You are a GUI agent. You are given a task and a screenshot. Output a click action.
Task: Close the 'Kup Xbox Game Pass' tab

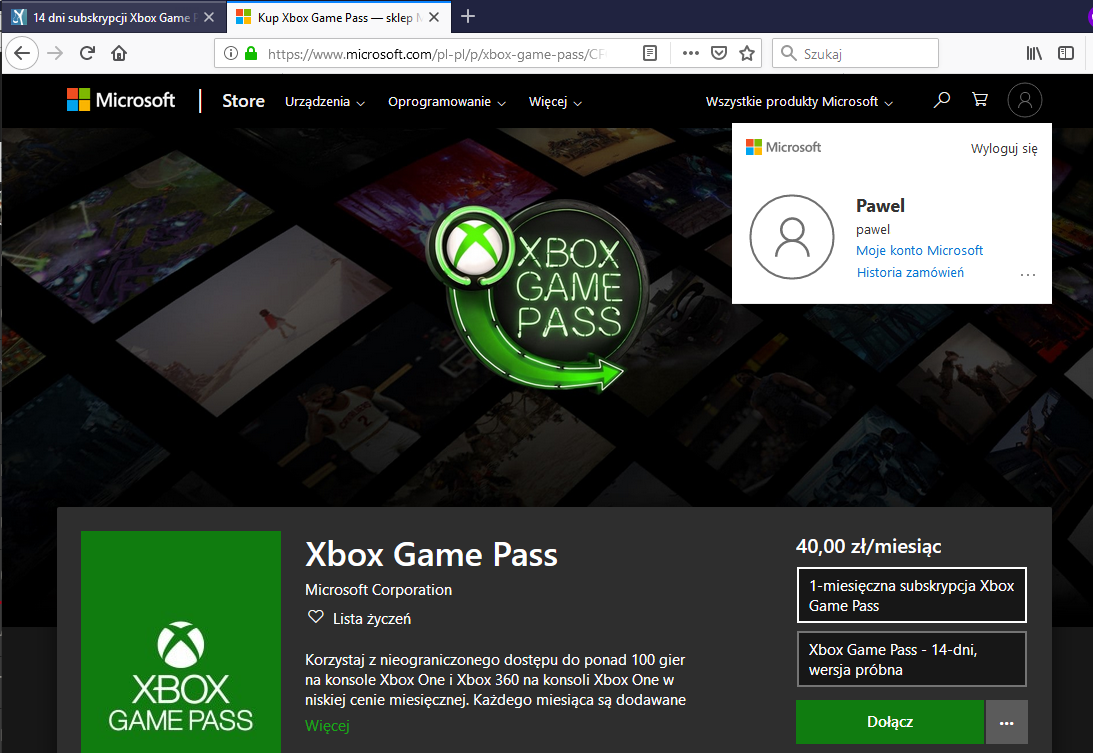click(x=434, y=17)
